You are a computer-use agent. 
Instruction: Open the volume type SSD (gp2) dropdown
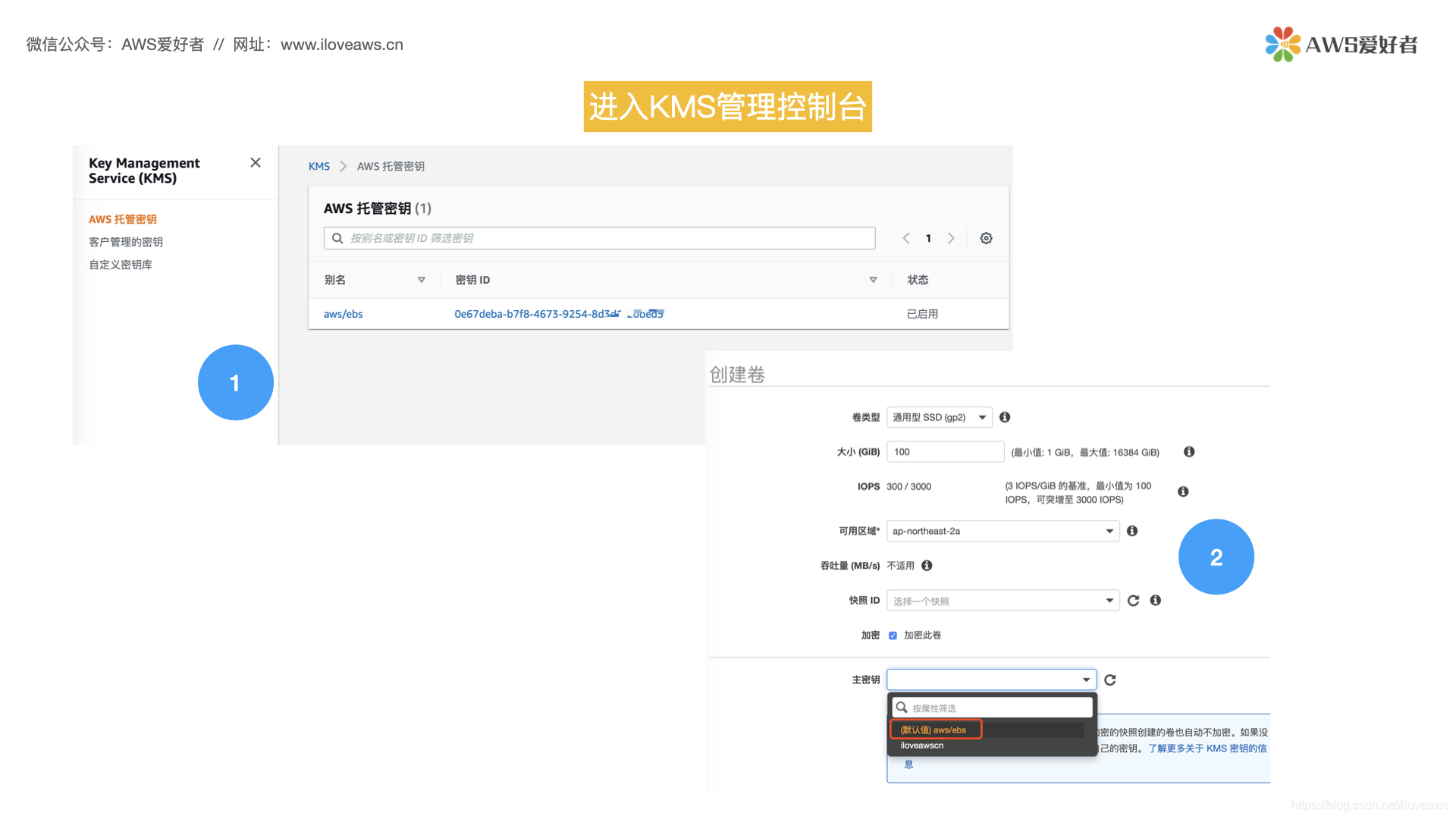[939, 417]
